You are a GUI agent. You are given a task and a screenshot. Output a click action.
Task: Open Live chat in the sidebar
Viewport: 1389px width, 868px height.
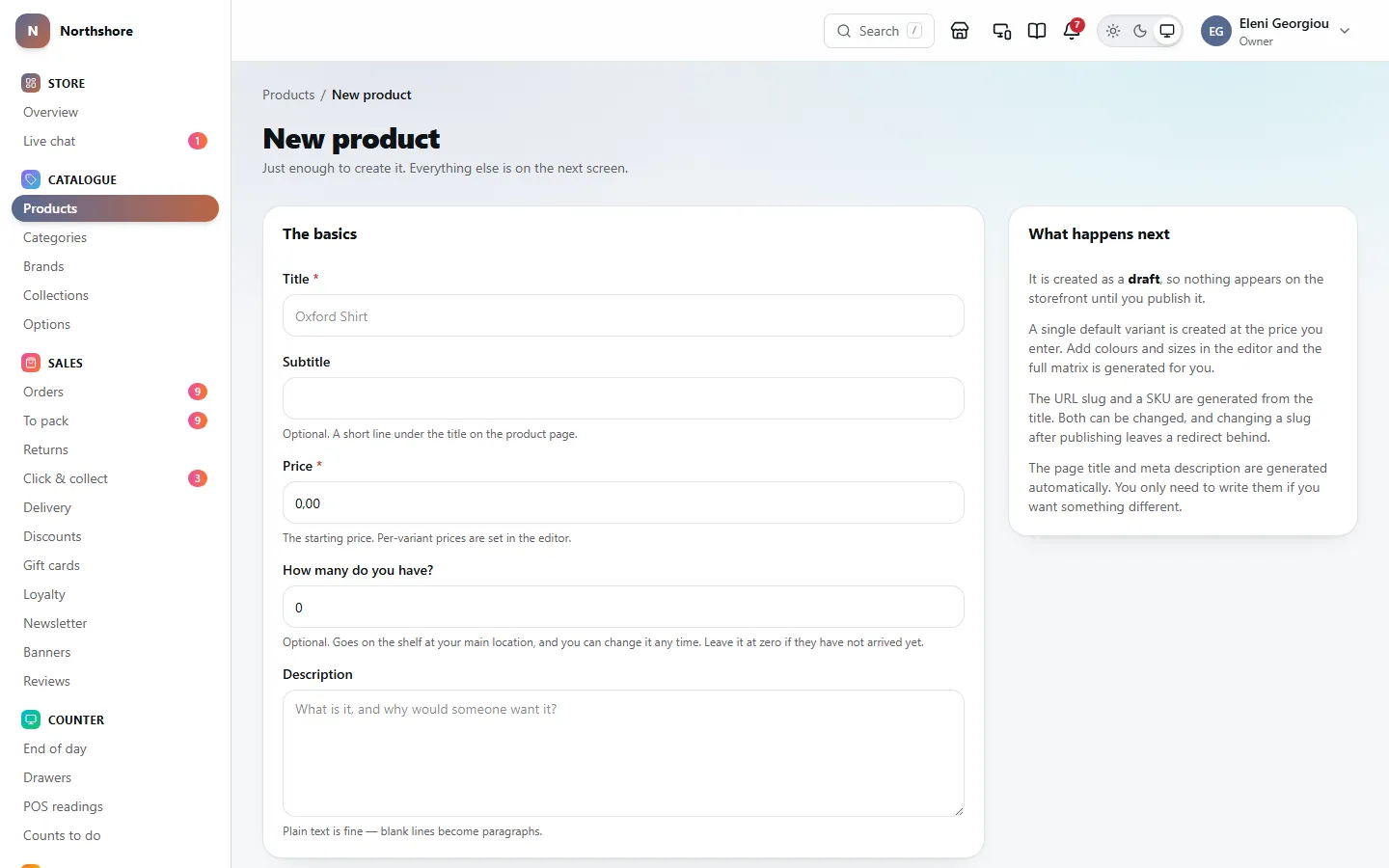click(x=115, y=141)
